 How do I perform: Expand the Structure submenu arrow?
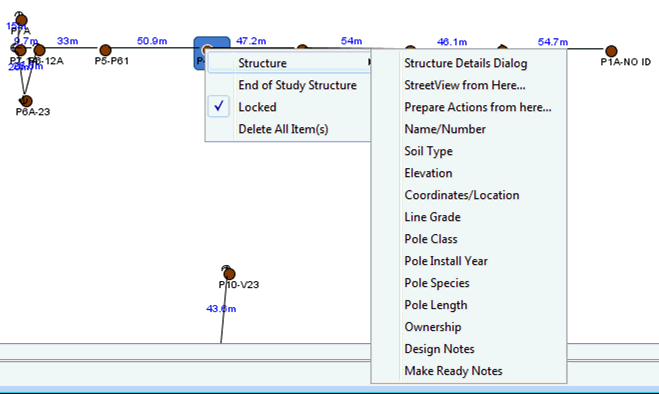pyautogui.click(x=369, y=63)
